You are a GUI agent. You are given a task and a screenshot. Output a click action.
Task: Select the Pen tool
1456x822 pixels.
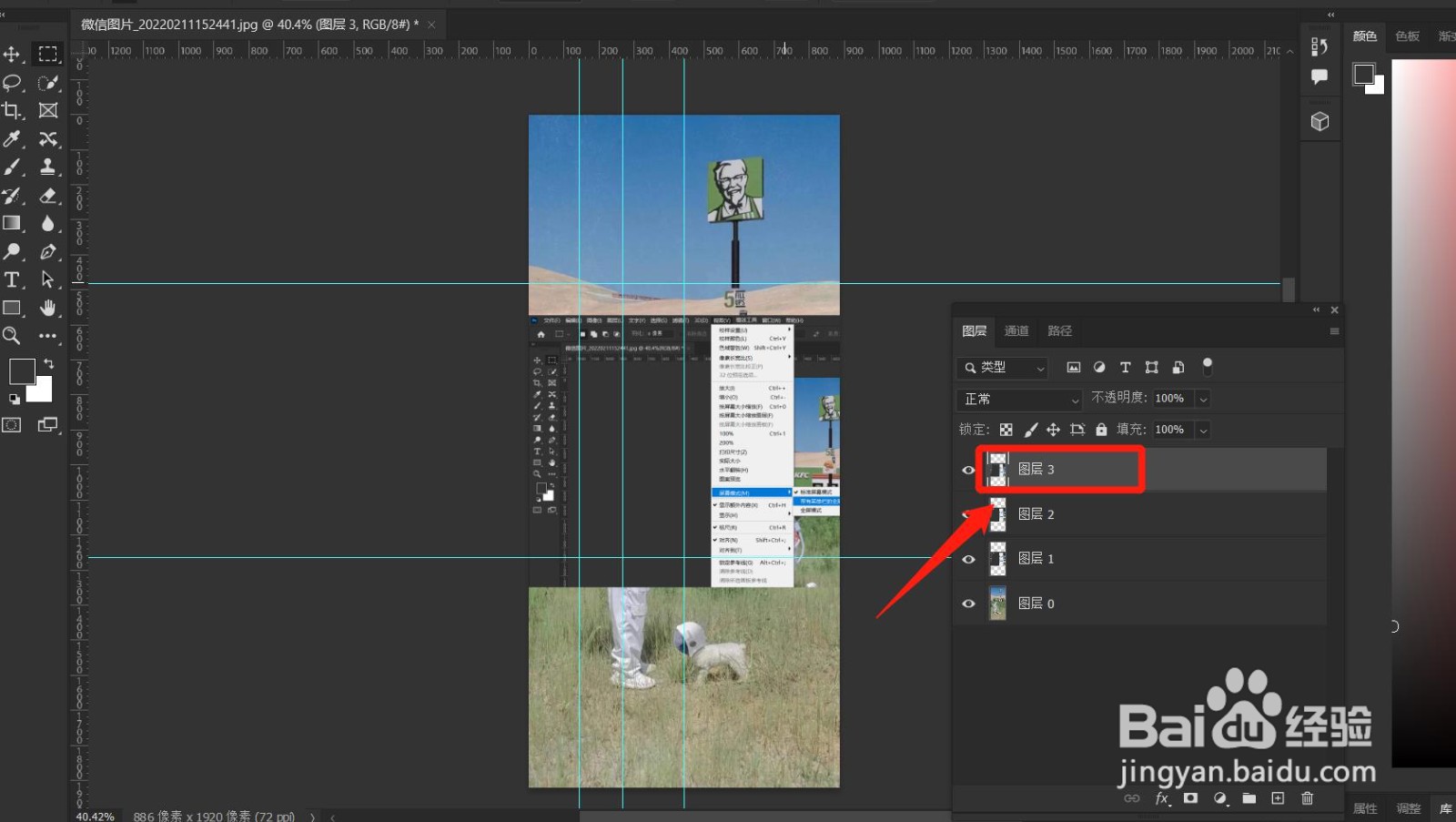tap(48, 252)
